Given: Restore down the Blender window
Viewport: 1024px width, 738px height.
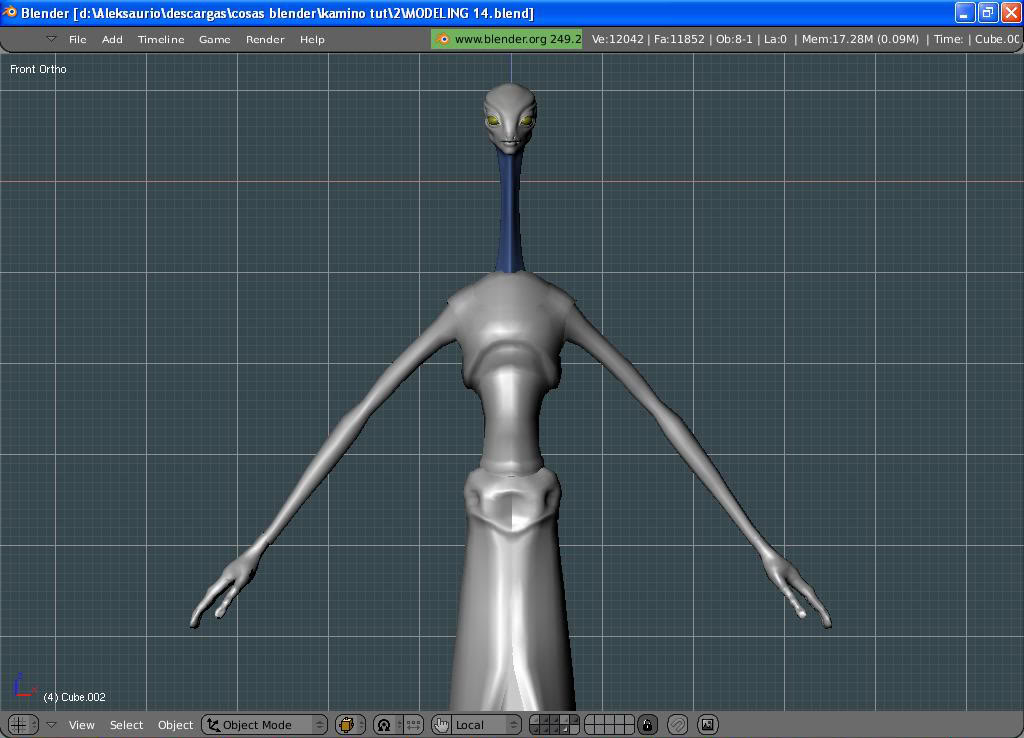Looking at the screenshot, I should [x=988, y=12].
